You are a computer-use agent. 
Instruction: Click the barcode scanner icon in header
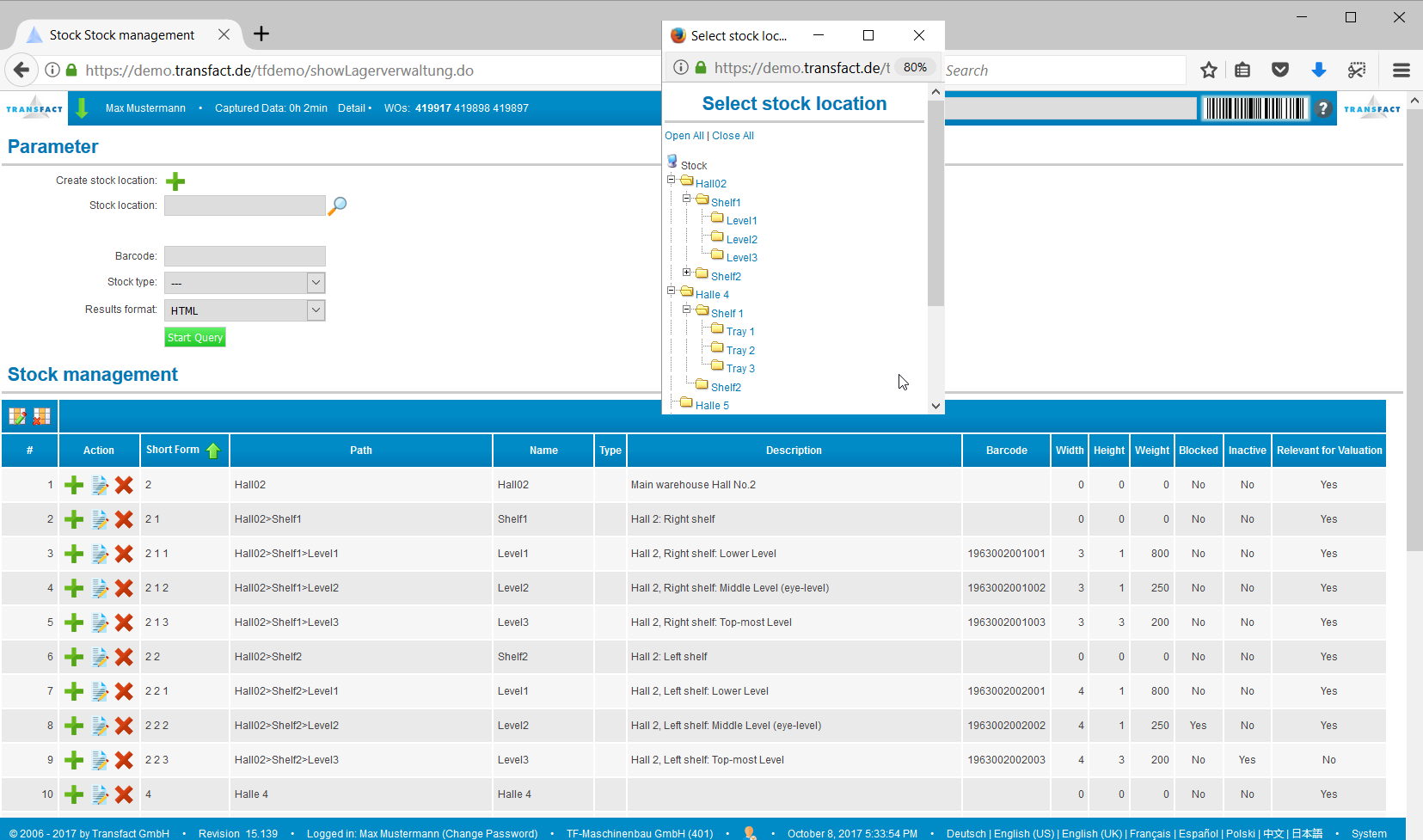1254,108
